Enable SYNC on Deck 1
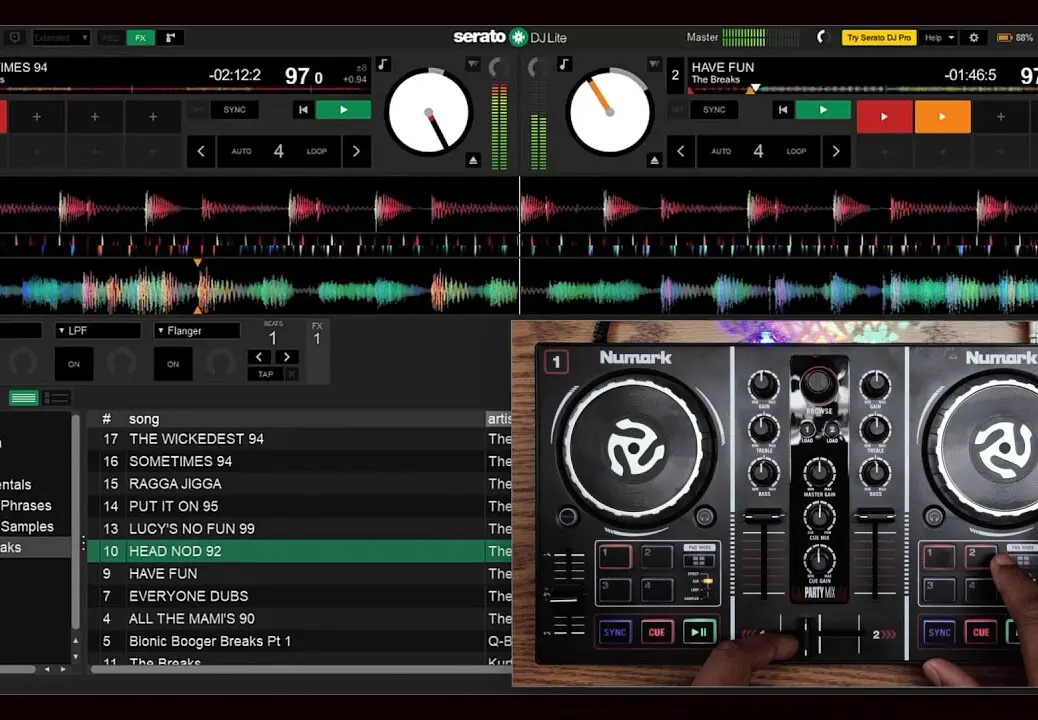This screenshot has width=1038, height=720. click(234, 110)
